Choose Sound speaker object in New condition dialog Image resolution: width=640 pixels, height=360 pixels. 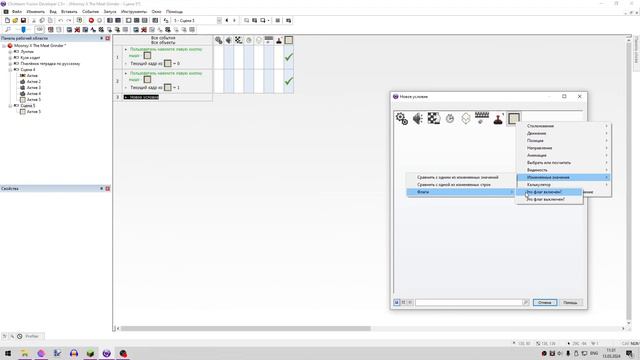(x=418, y=118)
